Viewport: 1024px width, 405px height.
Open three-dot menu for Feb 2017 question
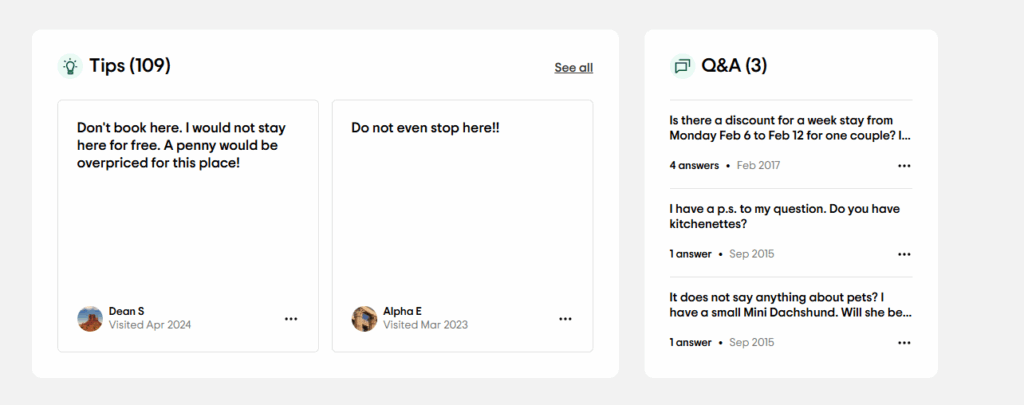pyautogui.click(x=904, y=166)
